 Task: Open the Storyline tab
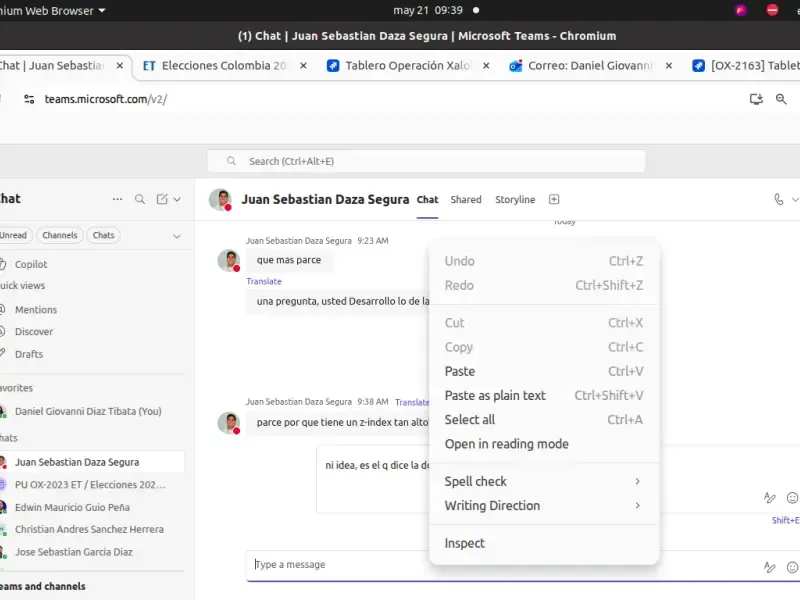tap(515, 199)
